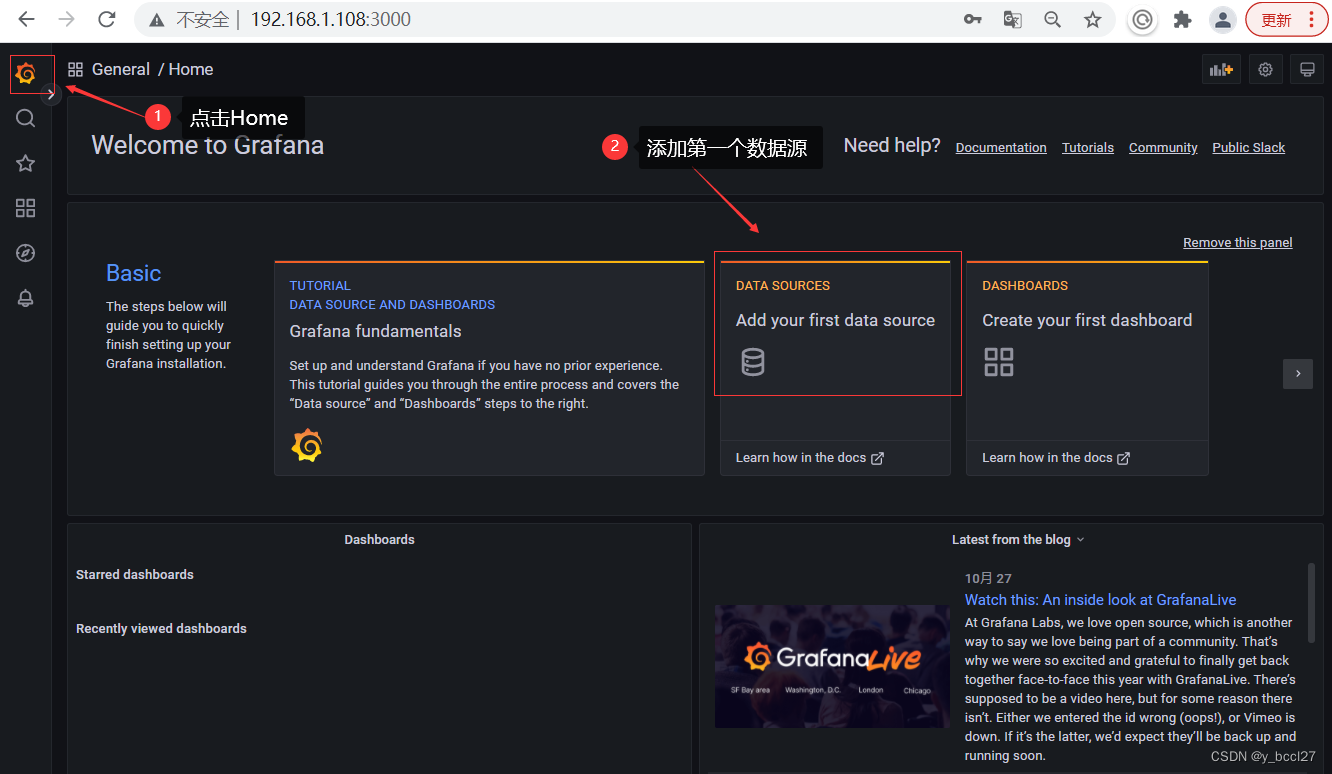The width and height of the screenshot is (1332, 774).
Task: Open blog post An inside look at GrafanaLive
Action: 1100,600
